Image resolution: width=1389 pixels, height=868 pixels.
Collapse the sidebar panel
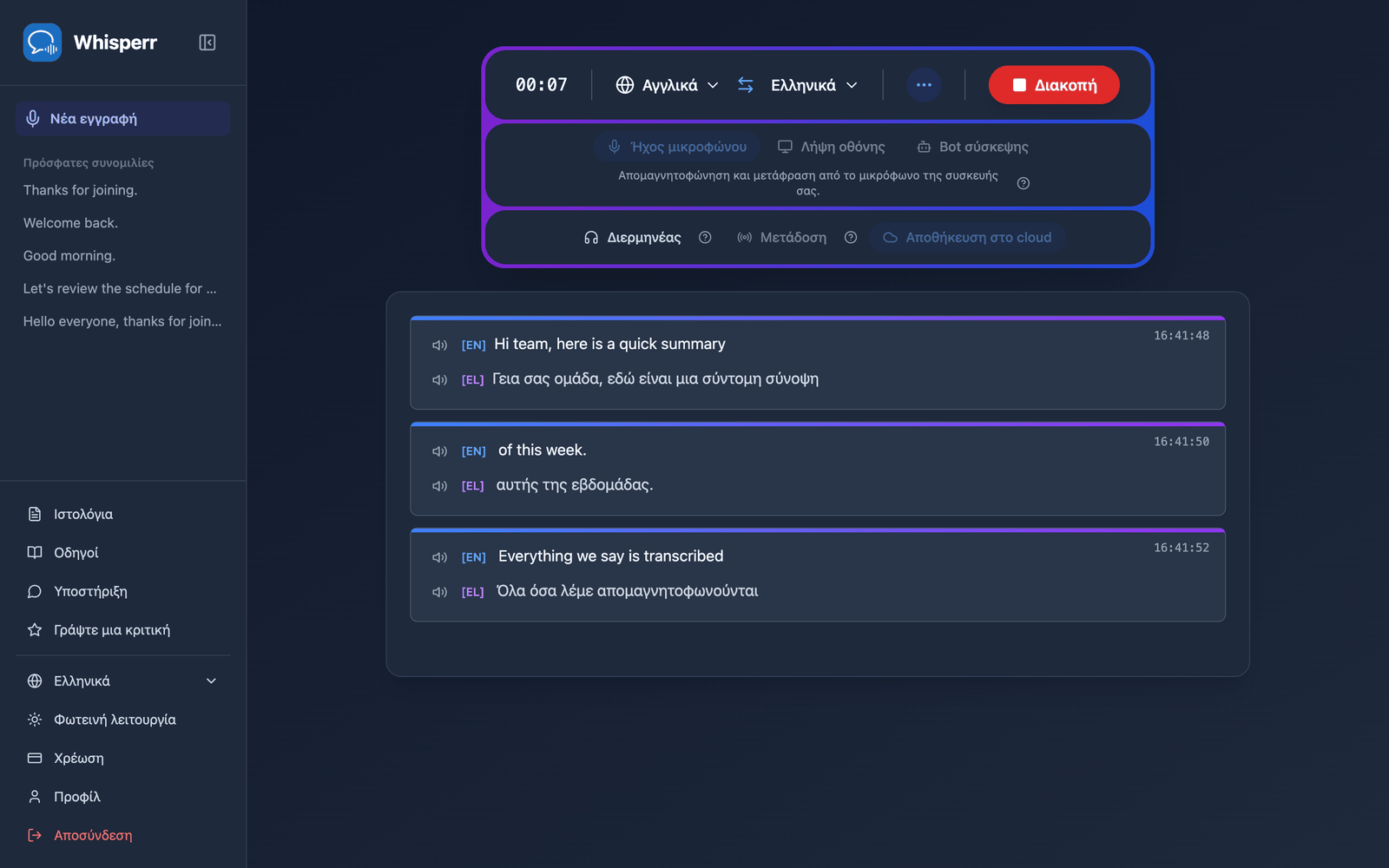pos(207,43)
